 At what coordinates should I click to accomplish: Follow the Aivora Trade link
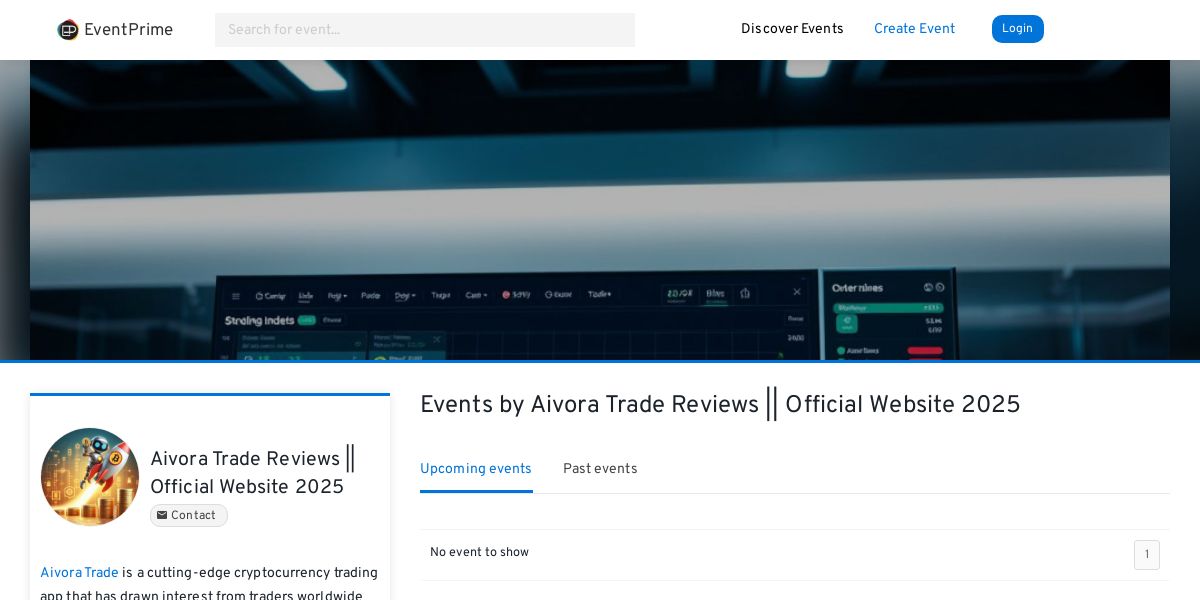[x=79, y=573]
